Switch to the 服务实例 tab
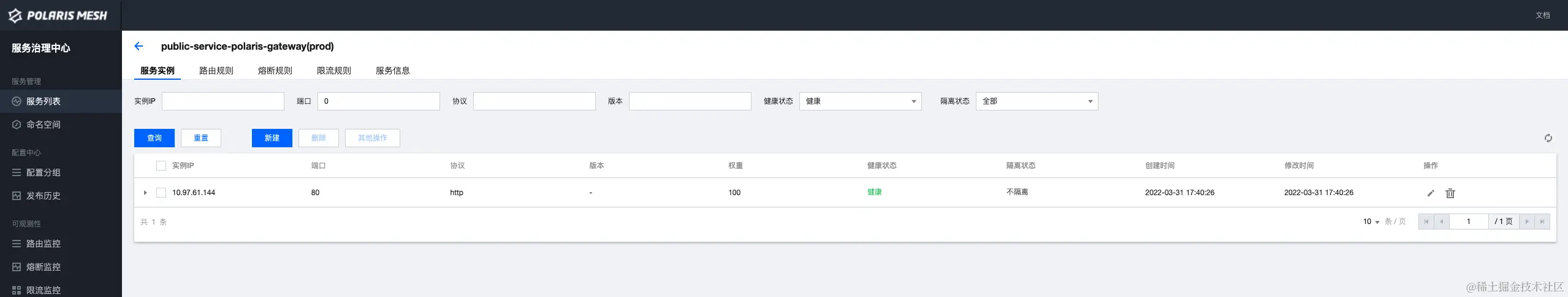 pyautogui.click(x=158, y=71)
